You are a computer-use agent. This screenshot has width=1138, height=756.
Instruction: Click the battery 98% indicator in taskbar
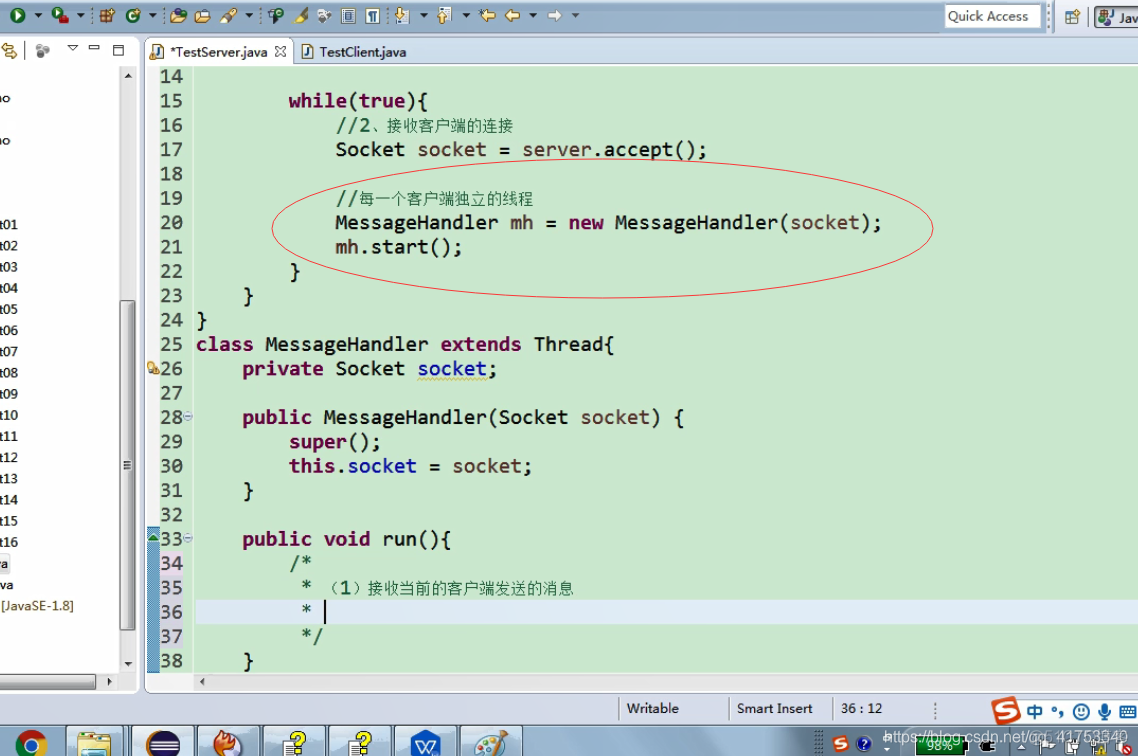[941, 745]
